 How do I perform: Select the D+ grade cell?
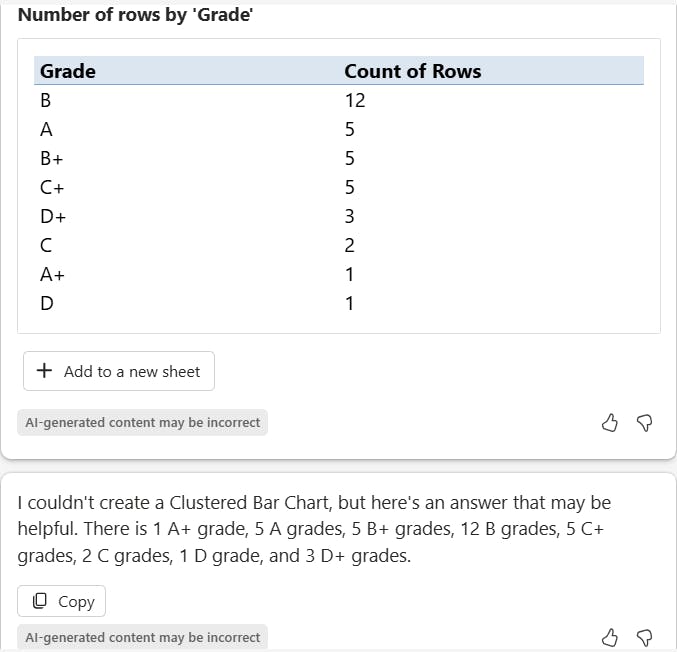(53, 216)
